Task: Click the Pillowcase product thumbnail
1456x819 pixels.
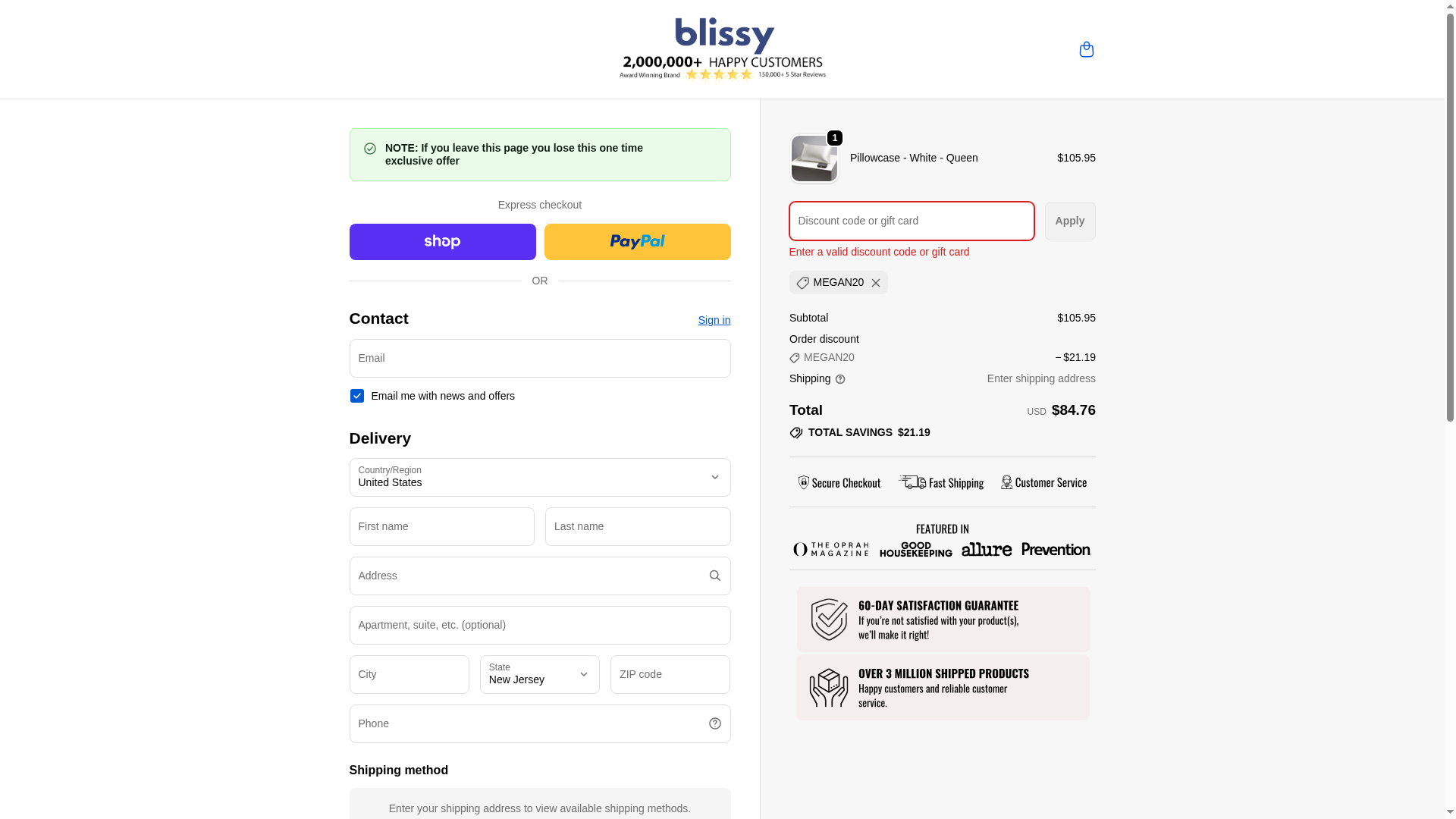Action: pyautogui.click(x=814, y=158)
